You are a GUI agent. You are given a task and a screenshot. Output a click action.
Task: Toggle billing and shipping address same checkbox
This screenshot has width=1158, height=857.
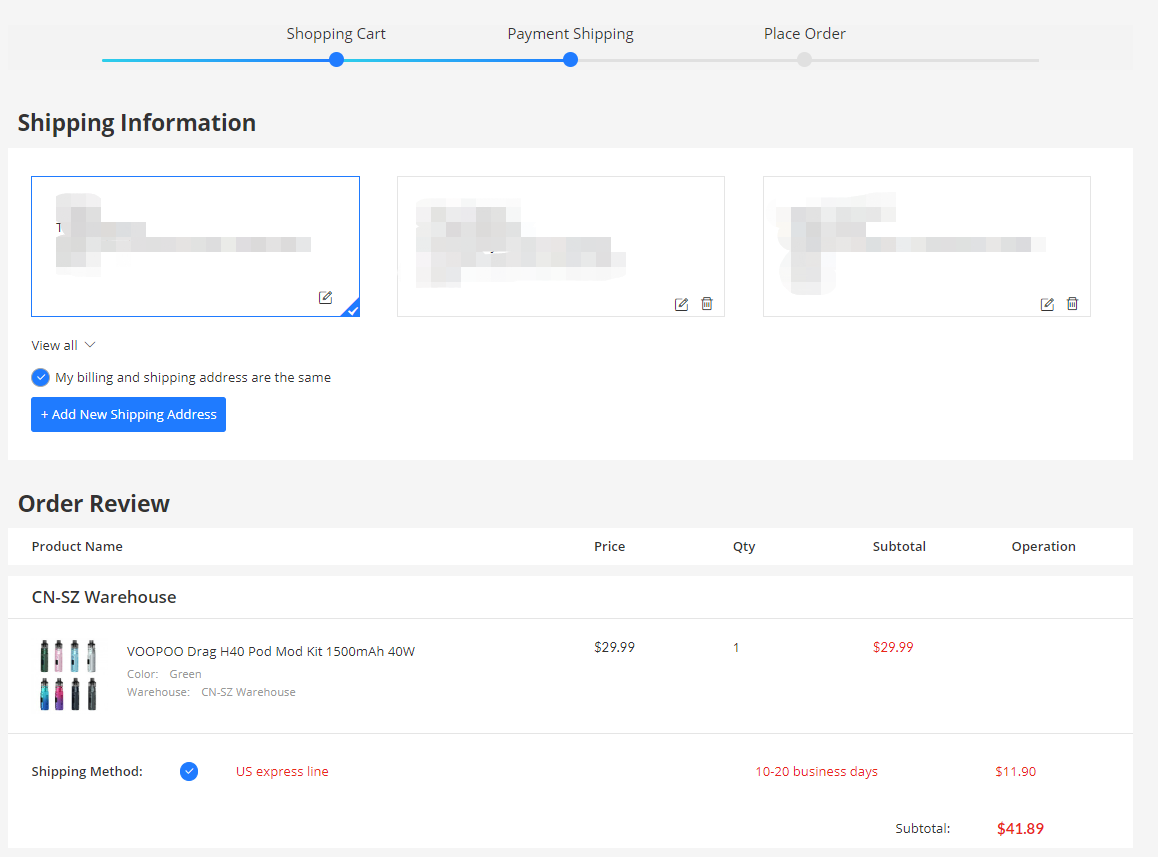pyautogui.click(x=41, y=378)
